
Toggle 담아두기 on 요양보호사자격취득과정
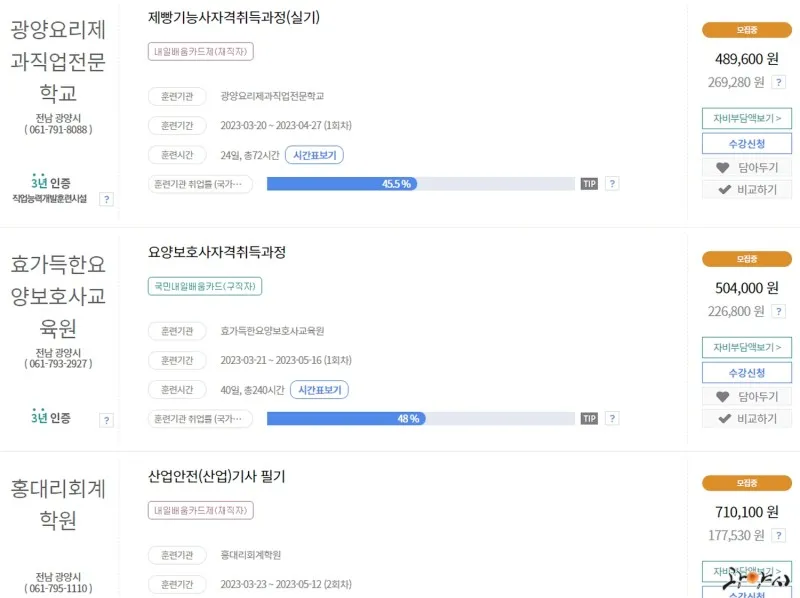(747, 396)
